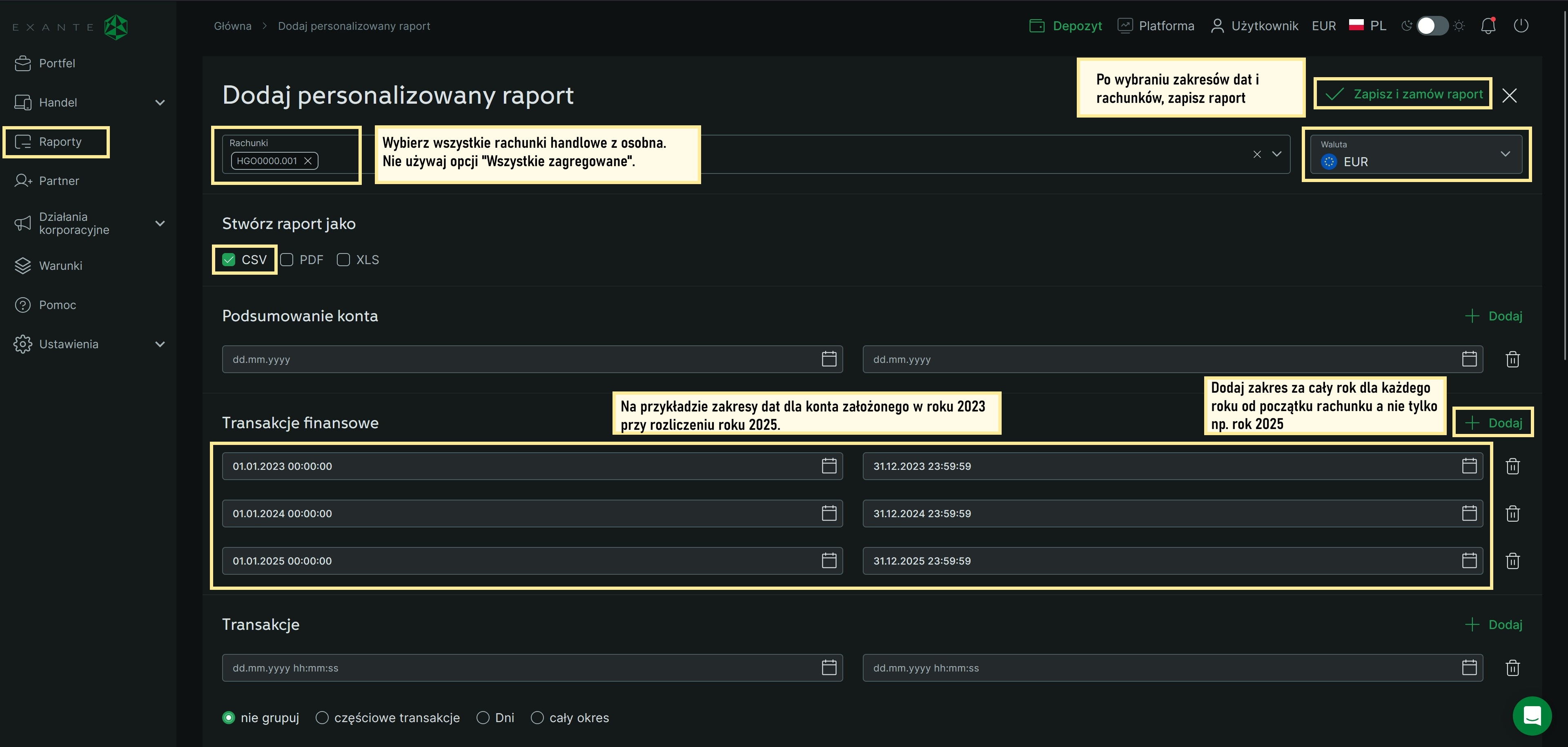The image size is (1568, 747).
Task: Open calendar for 31.12.2025 end date
Action: coord(1469,561)
